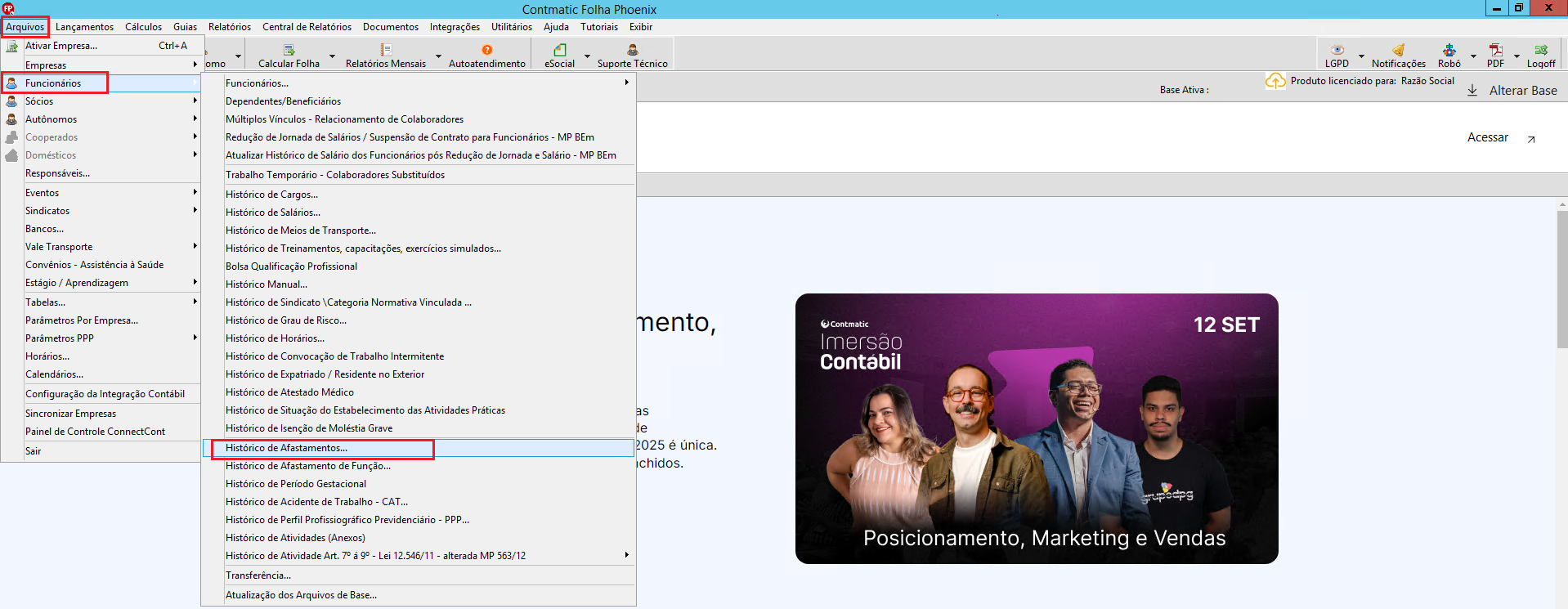Click the scrollbar up arrow

click(1562, 204)
